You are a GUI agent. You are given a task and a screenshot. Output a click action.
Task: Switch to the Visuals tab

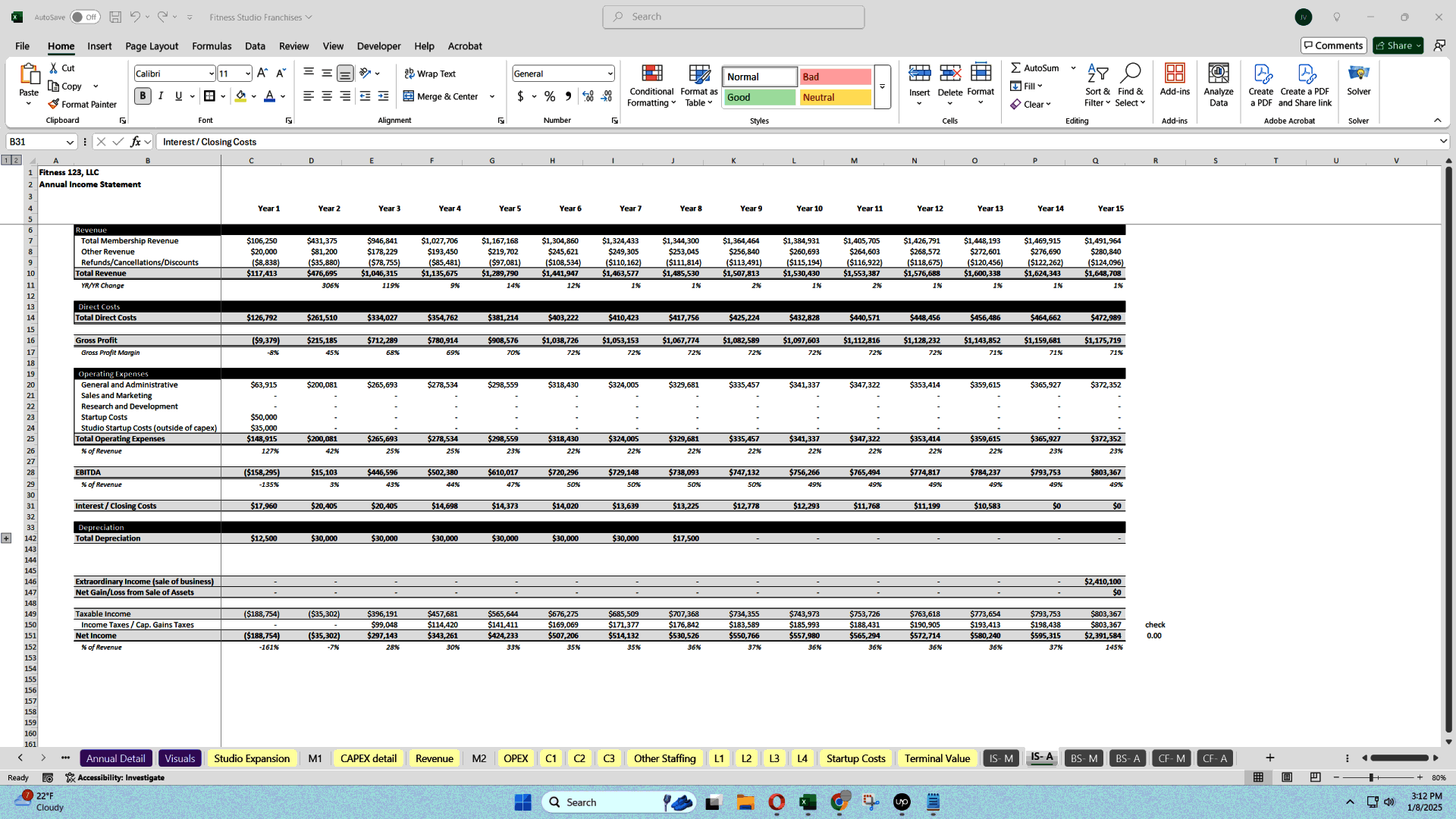(x=179, y=758)
